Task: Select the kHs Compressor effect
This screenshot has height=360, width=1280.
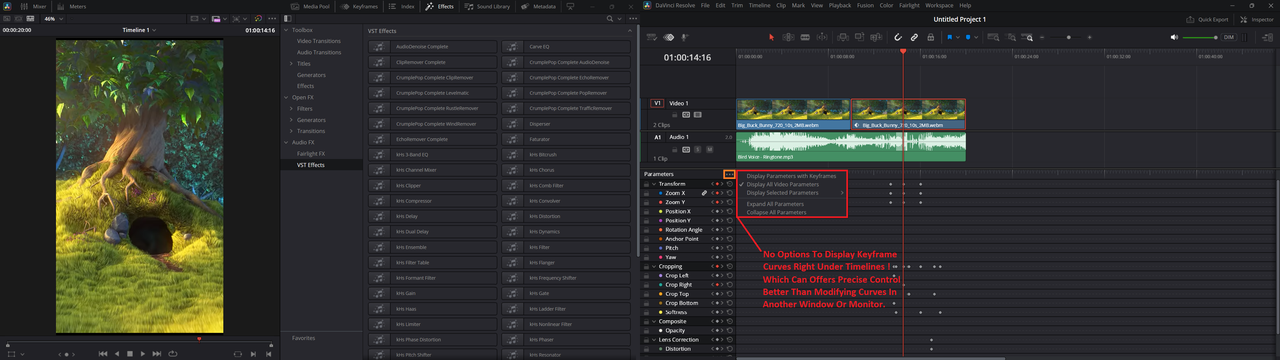Action: pos(432,201)
